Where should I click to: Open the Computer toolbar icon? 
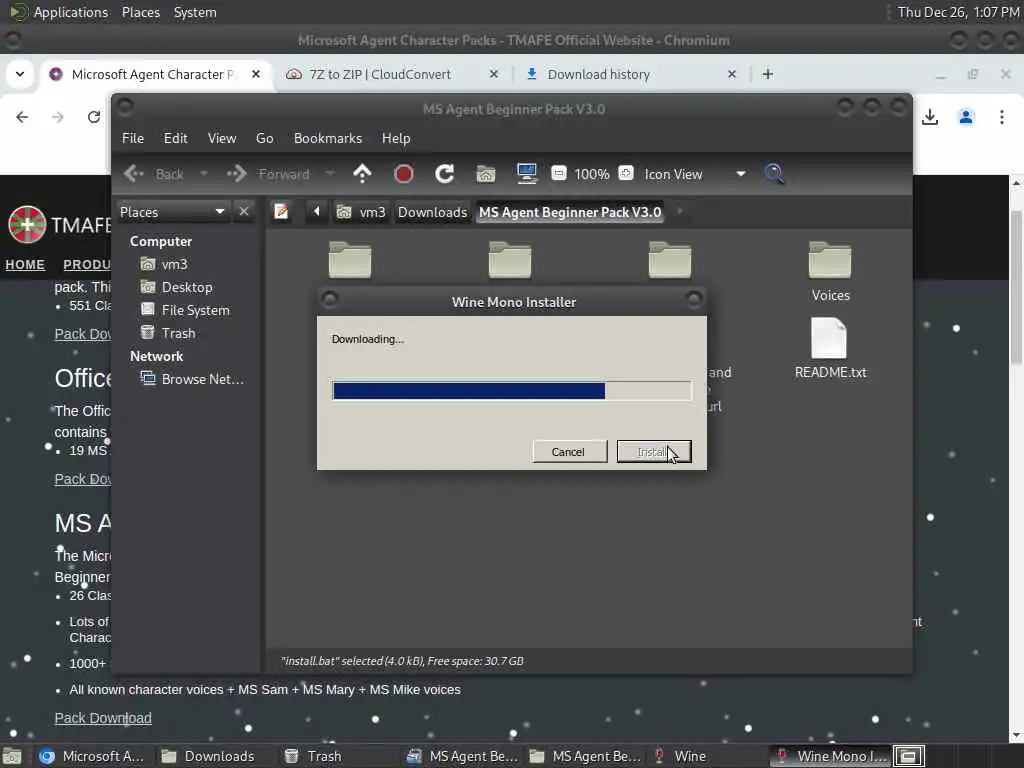tap(526, 174)
